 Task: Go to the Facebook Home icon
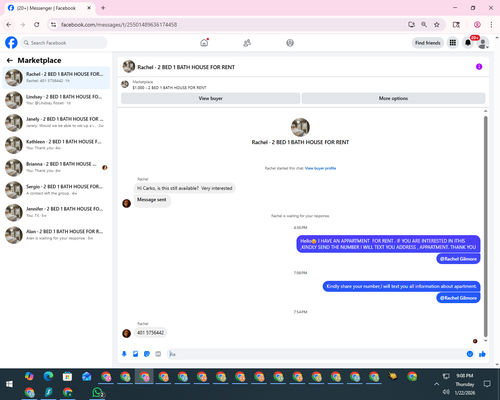tap(204, 43)
